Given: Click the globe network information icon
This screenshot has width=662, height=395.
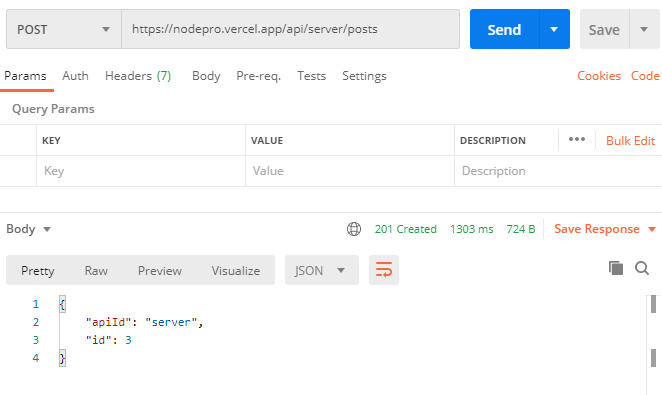Looking at the screenshot, I should click(x=354, y=229).
